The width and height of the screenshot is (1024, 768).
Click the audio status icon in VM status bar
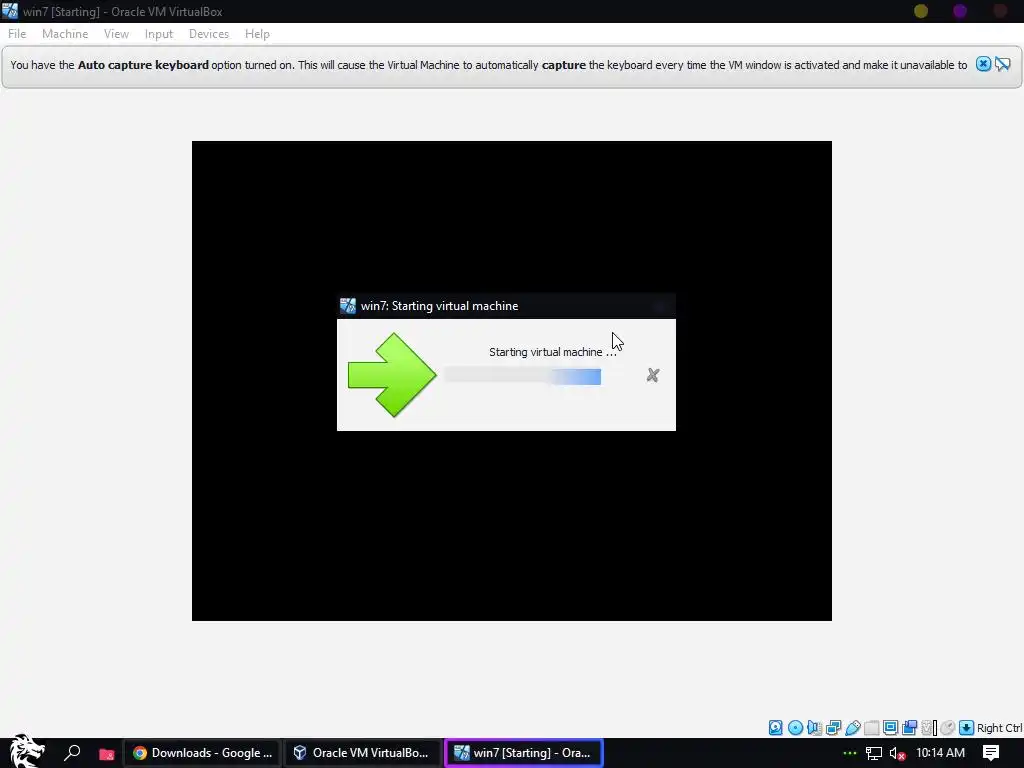click(x=814, y=728)
